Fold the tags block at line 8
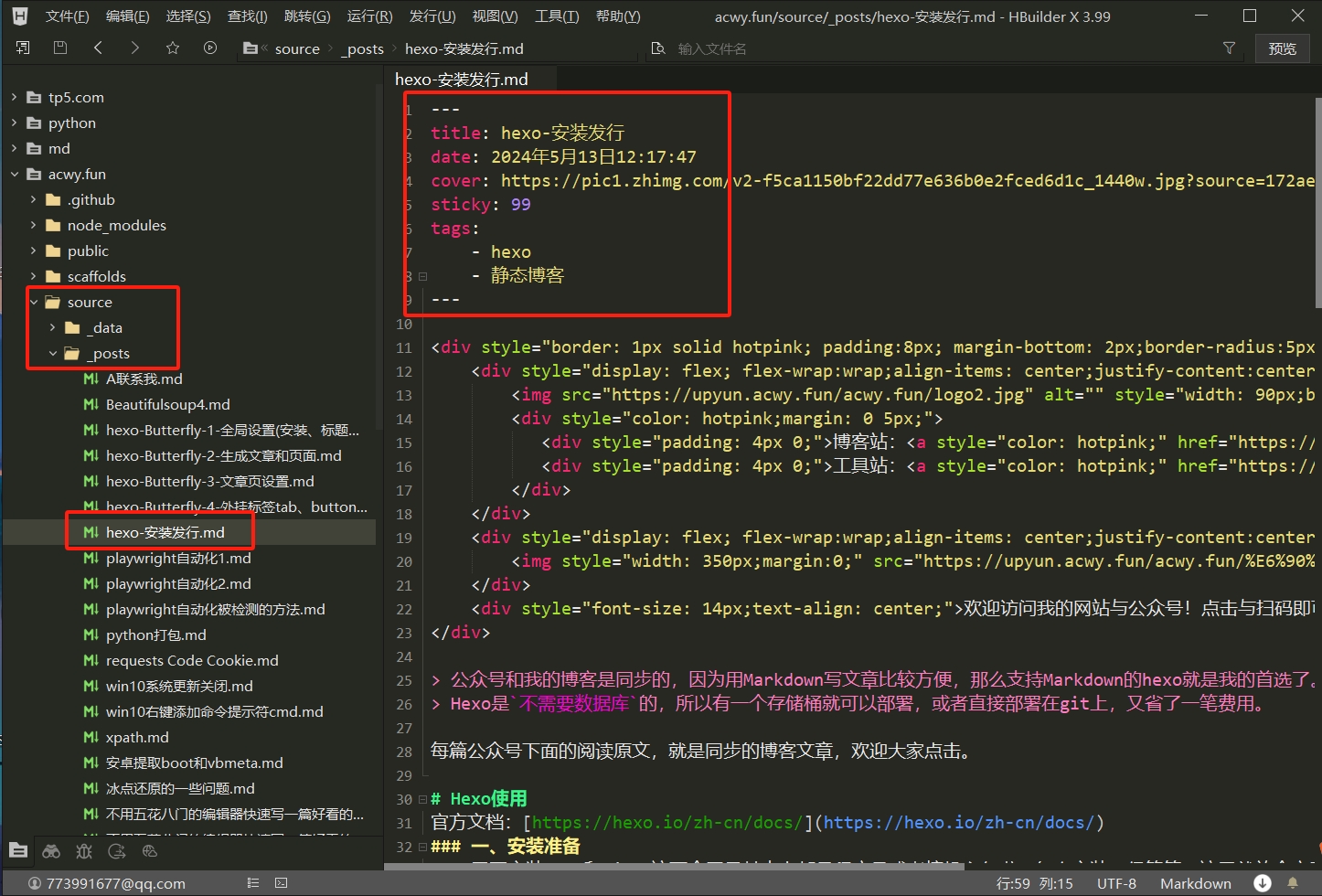 tap(422, 276)
